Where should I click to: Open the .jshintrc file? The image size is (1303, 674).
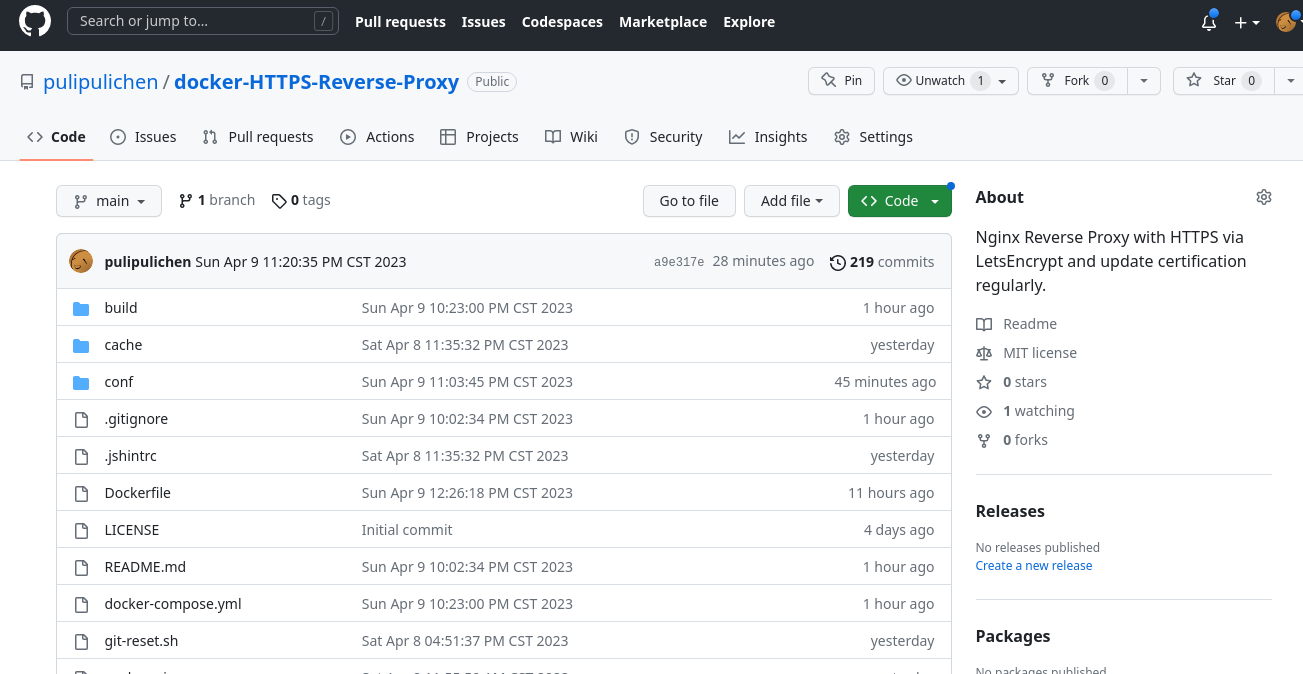click(x=131, y=456)
